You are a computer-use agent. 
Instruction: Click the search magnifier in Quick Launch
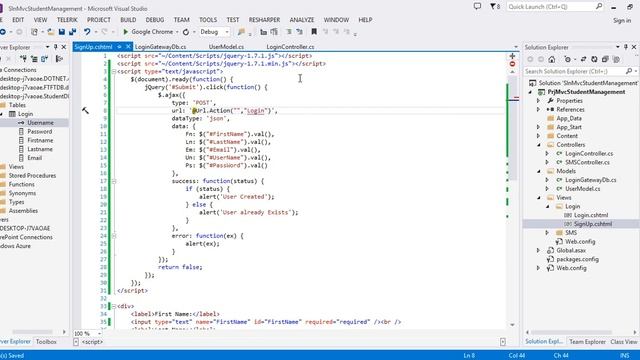pyautogui.click(x=599, y=6)
